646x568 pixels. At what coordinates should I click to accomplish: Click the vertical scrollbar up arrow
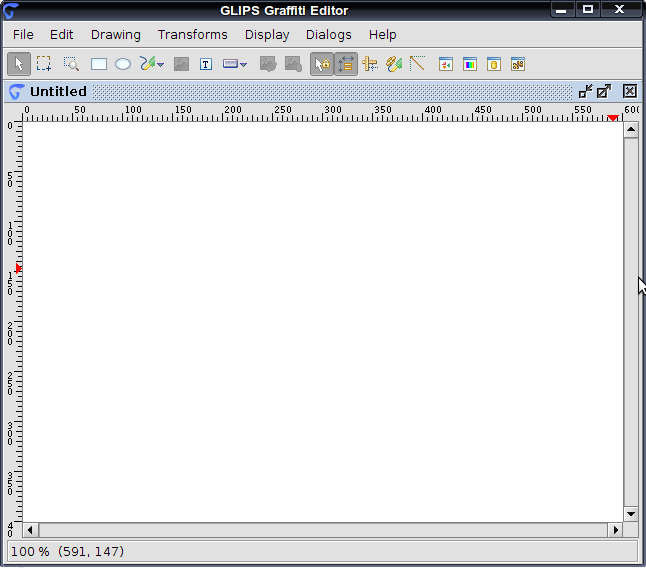631,130
